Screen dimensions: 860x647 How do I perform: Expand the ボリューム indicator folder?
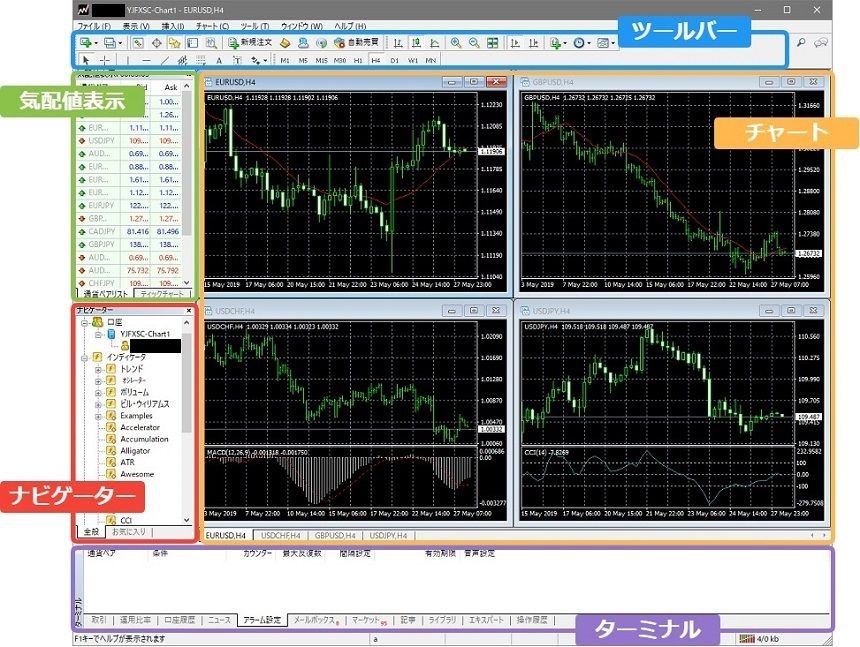(x=98, y=392)
